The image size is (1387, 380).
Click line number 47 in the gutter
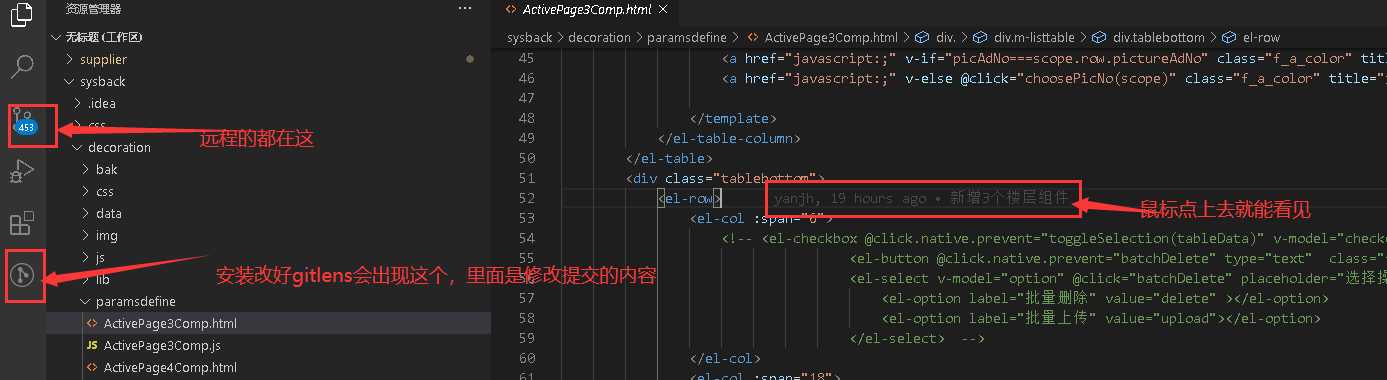[527, 98]
